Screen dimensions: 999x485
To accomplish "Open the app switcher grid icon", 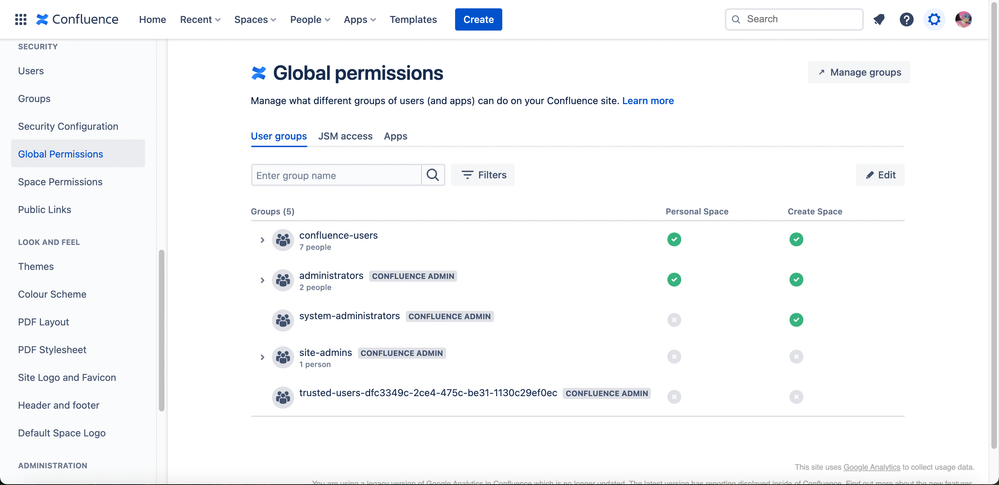I will 20,19.
